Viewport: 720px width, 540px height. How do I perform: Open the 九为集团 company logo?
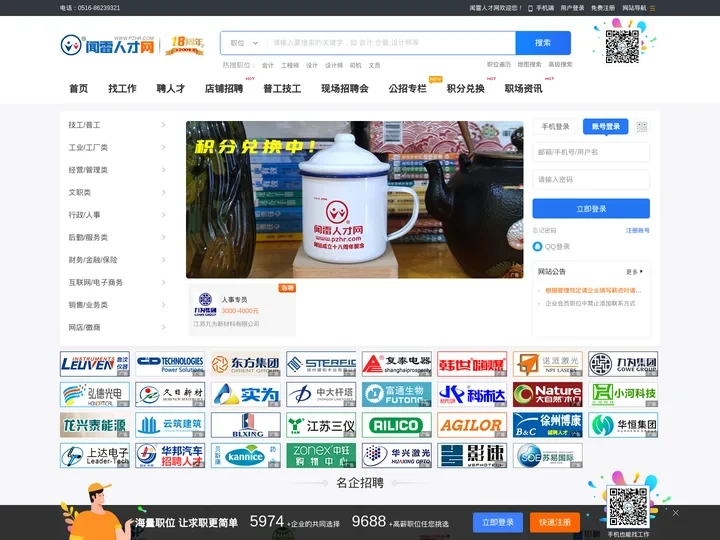623,364
